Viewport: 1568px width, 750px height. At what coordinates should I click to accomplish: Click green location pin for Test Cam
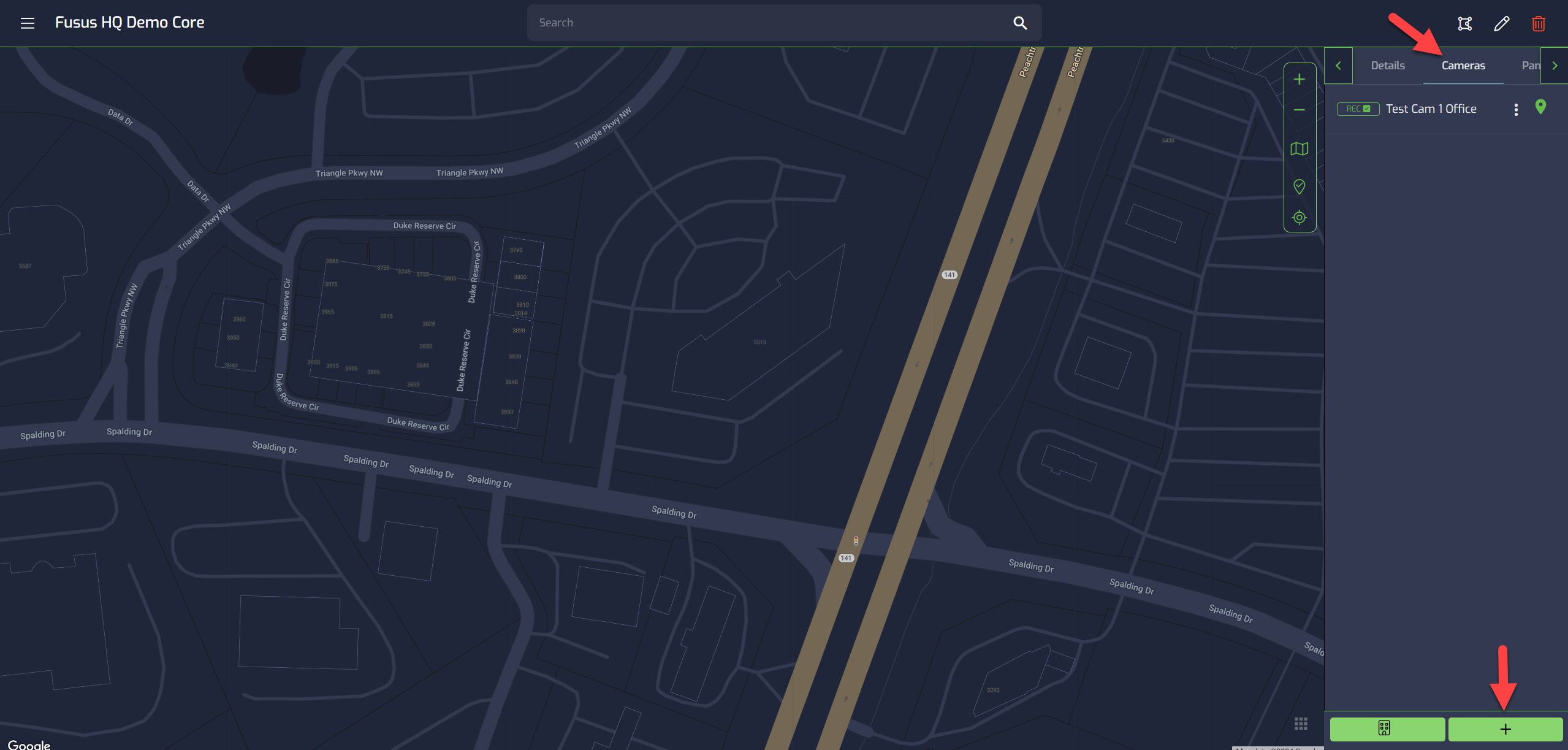pyautogui.click(x=1540, y=107)
